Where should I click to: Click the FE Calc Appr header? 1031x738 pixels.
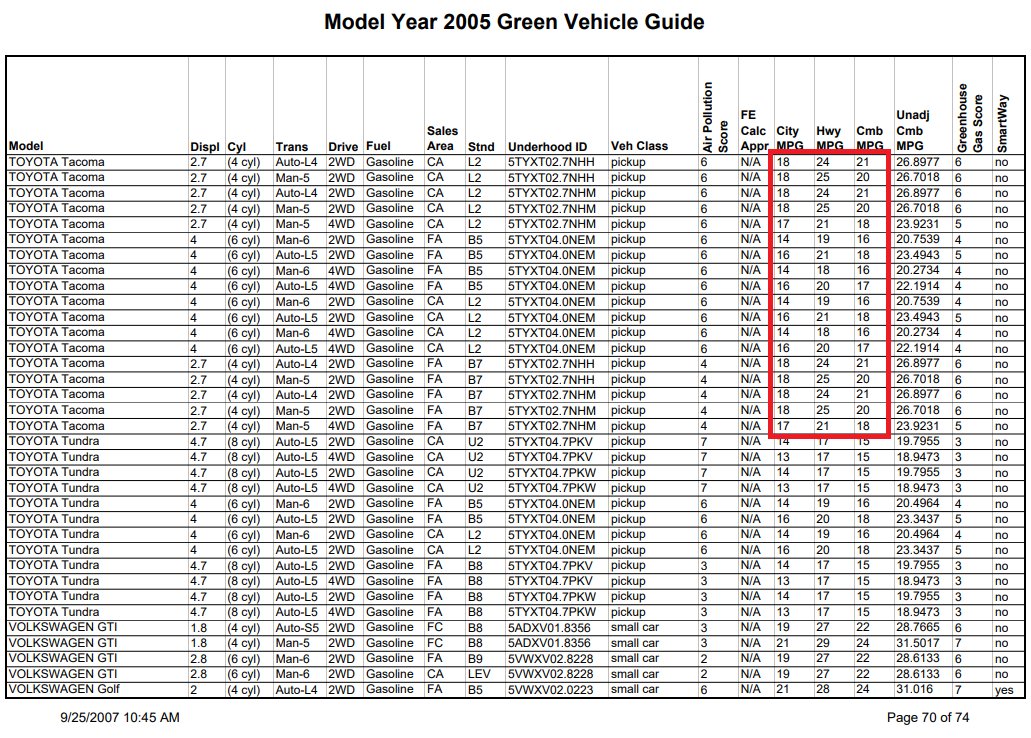tap(753, 130)
